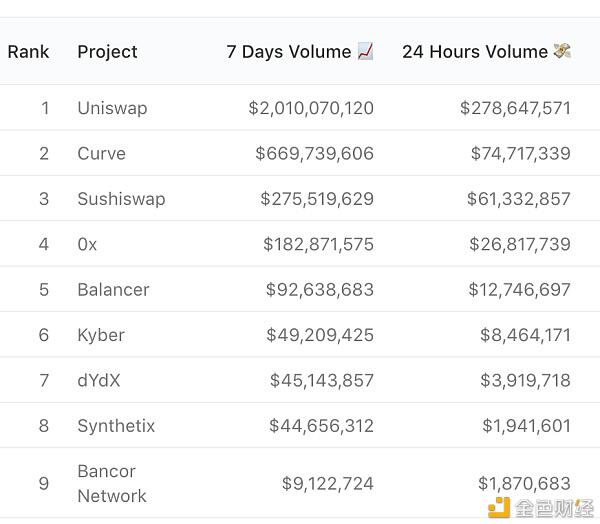The height and width of the screenshot is (524, 600).
Task: Click Curve's 24-hour volume $74,717,339
Action: click(520, 153)
